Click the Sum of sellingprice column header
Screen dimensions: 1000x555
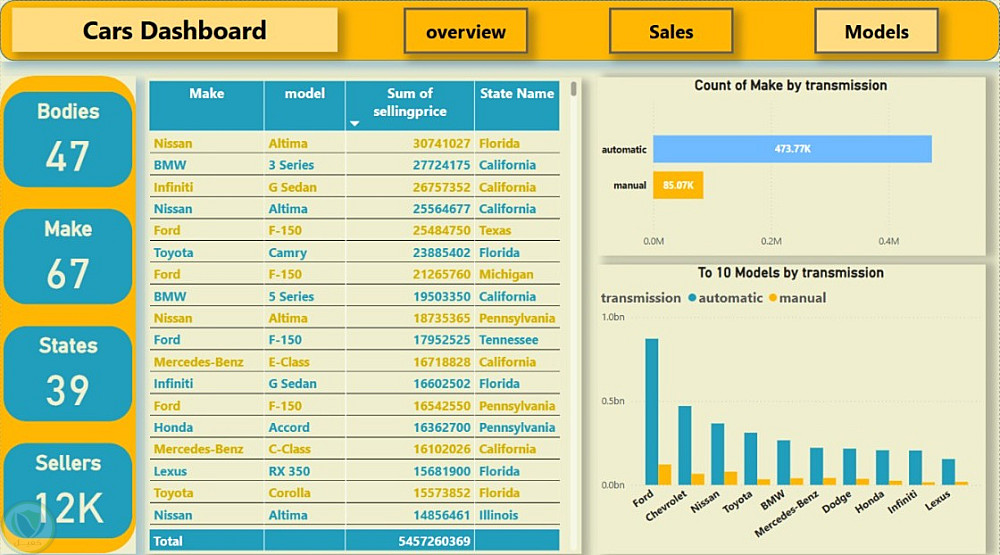410,105
